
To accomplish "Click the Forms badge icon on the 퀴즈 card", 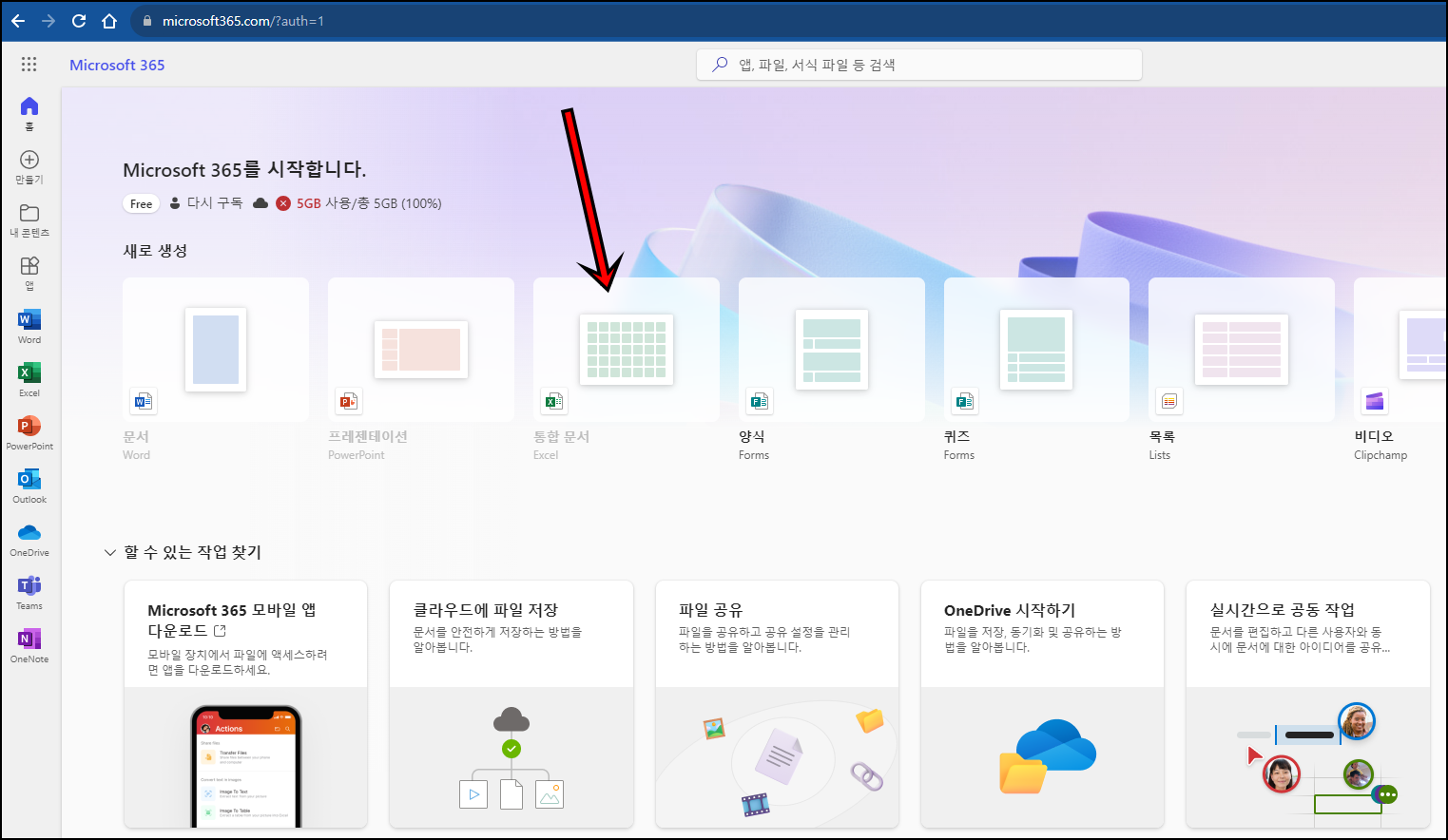I will tap(964, 401).
